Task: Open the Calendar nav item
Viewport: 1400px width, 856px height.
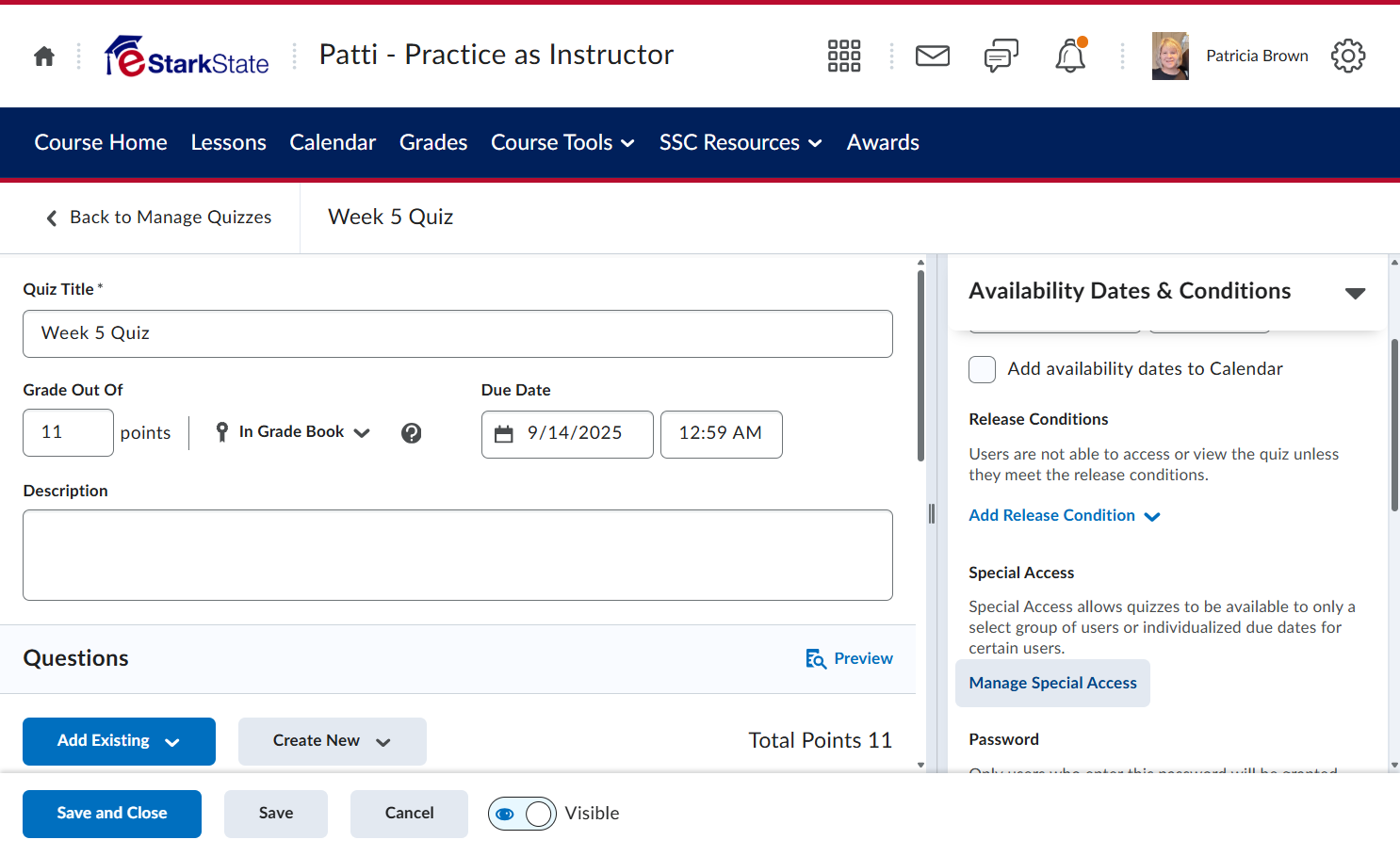Action: click(333, 143)
